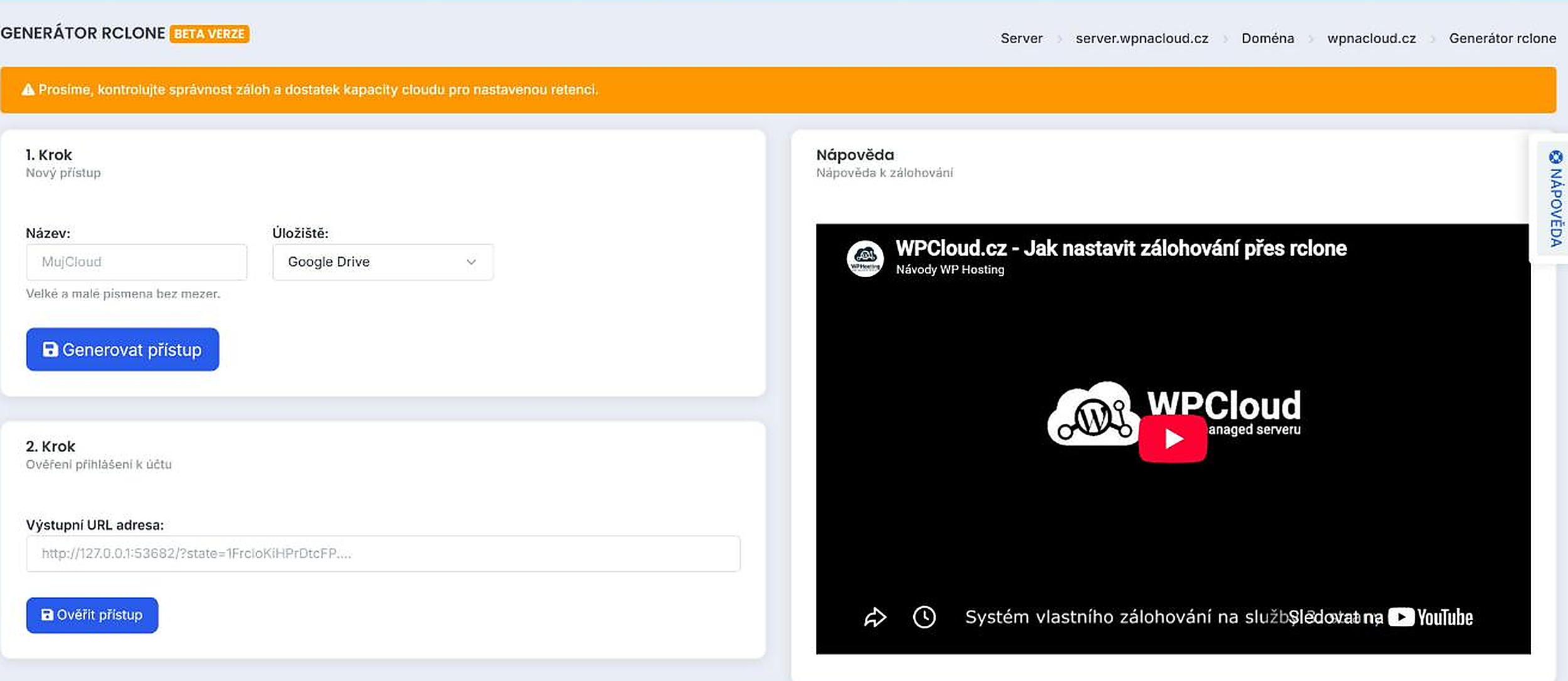Screen dimensions: 1568x681
Task: Open the WP Hosting channel avatar
Action: click(865, 258)
